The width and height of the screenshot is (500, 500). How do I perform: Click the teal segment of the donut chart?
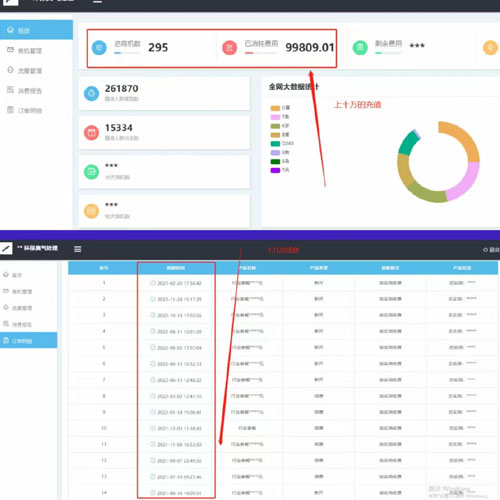pyautogui.click(x=408, y=143)
